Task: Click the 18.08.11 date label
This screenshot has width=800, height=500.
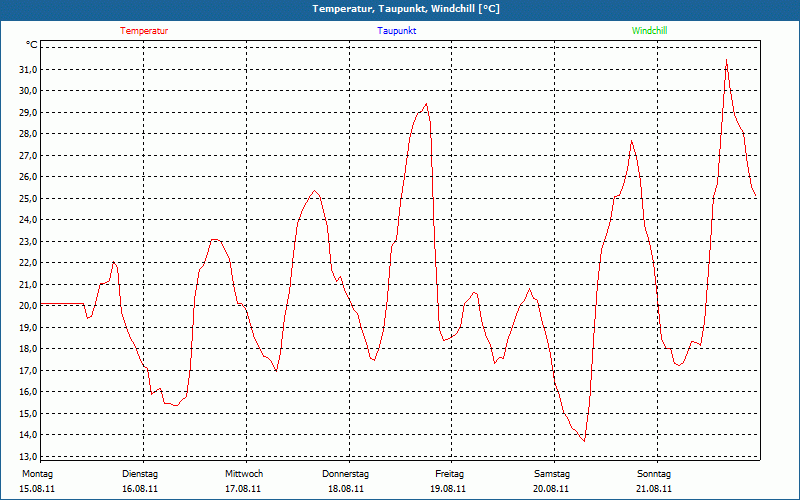Action: pos(346,489)
